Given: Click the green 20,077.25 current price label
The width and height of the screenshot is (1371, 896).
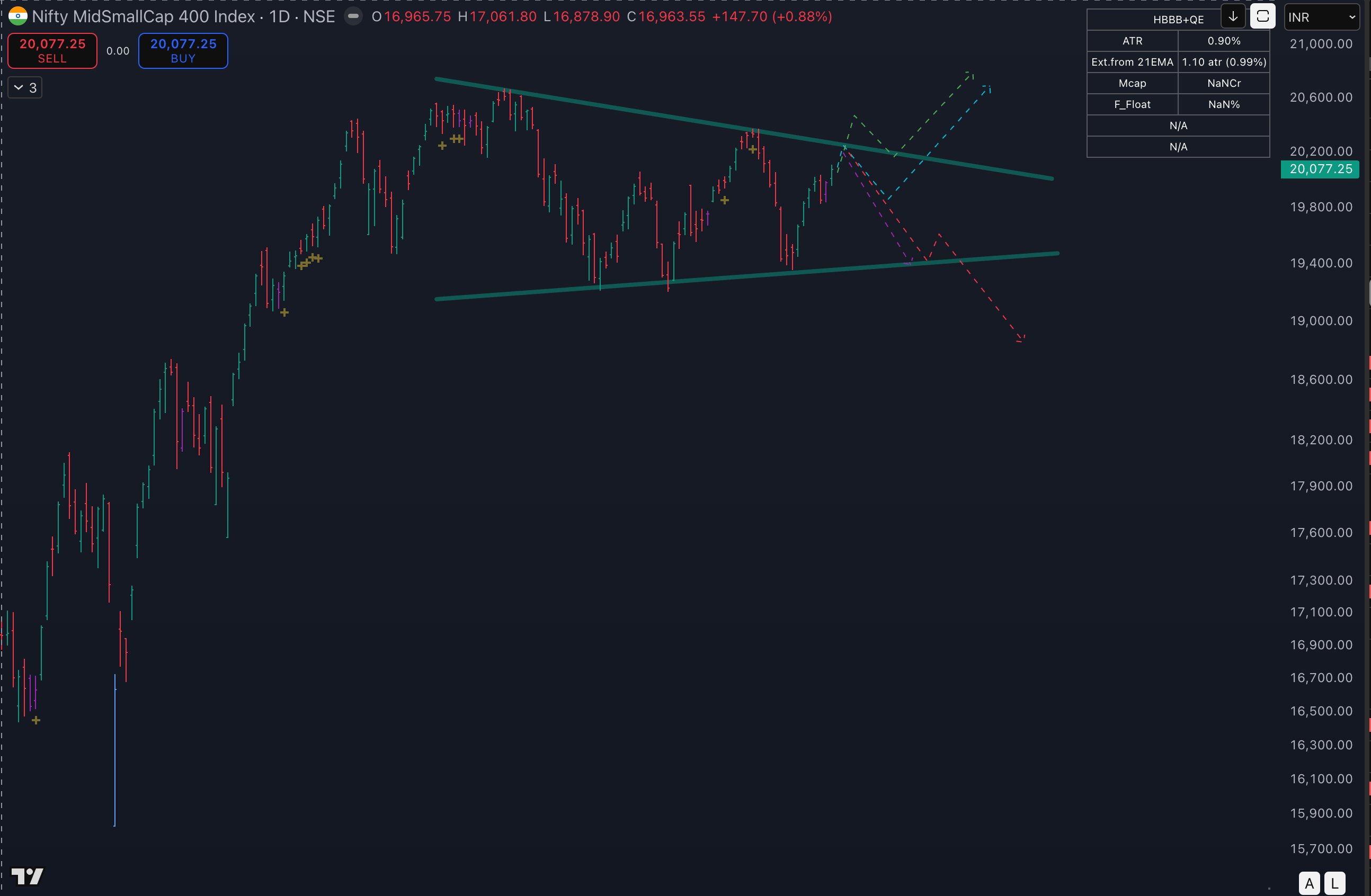Looking at the screenshot, I should tap(1320, 169).
